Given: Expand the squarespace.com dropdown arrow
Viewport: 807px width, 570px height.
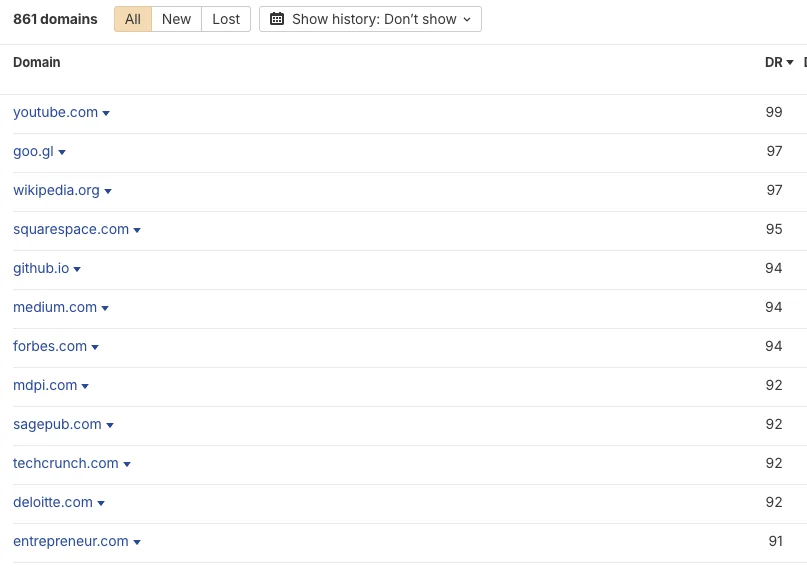Looking at the screenshot, I should (137, 230).
